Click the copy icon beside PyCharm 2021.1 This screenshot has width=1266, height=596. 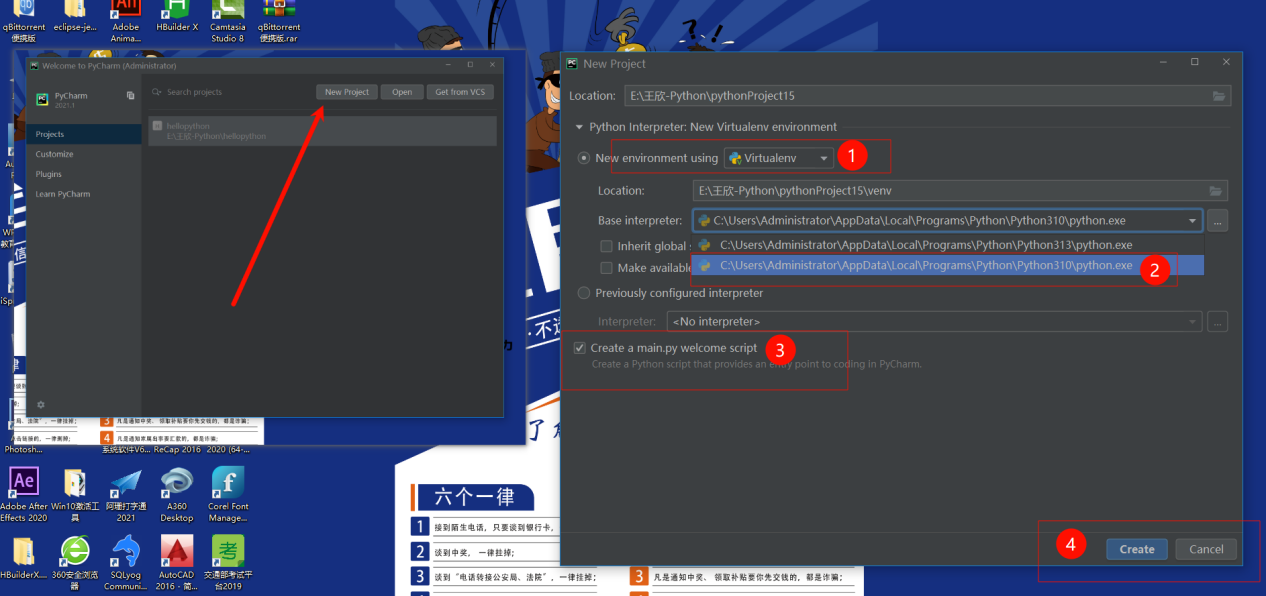tap(130, 96)
